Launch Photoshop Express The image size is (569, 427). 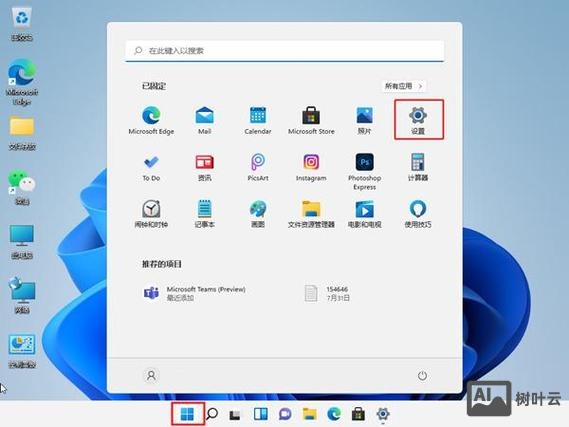coord(364,172)
